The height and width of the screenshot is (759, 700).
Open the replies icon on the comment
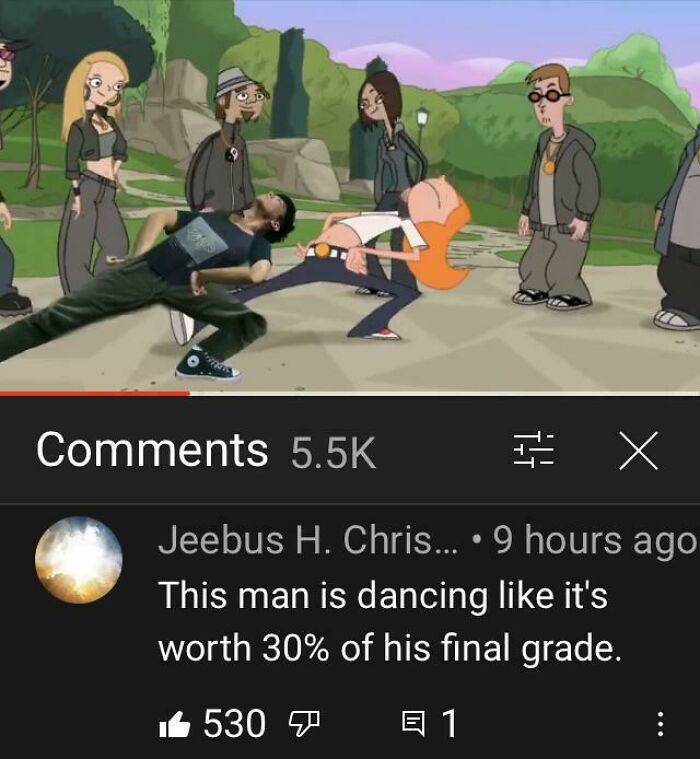click(414, 724)
